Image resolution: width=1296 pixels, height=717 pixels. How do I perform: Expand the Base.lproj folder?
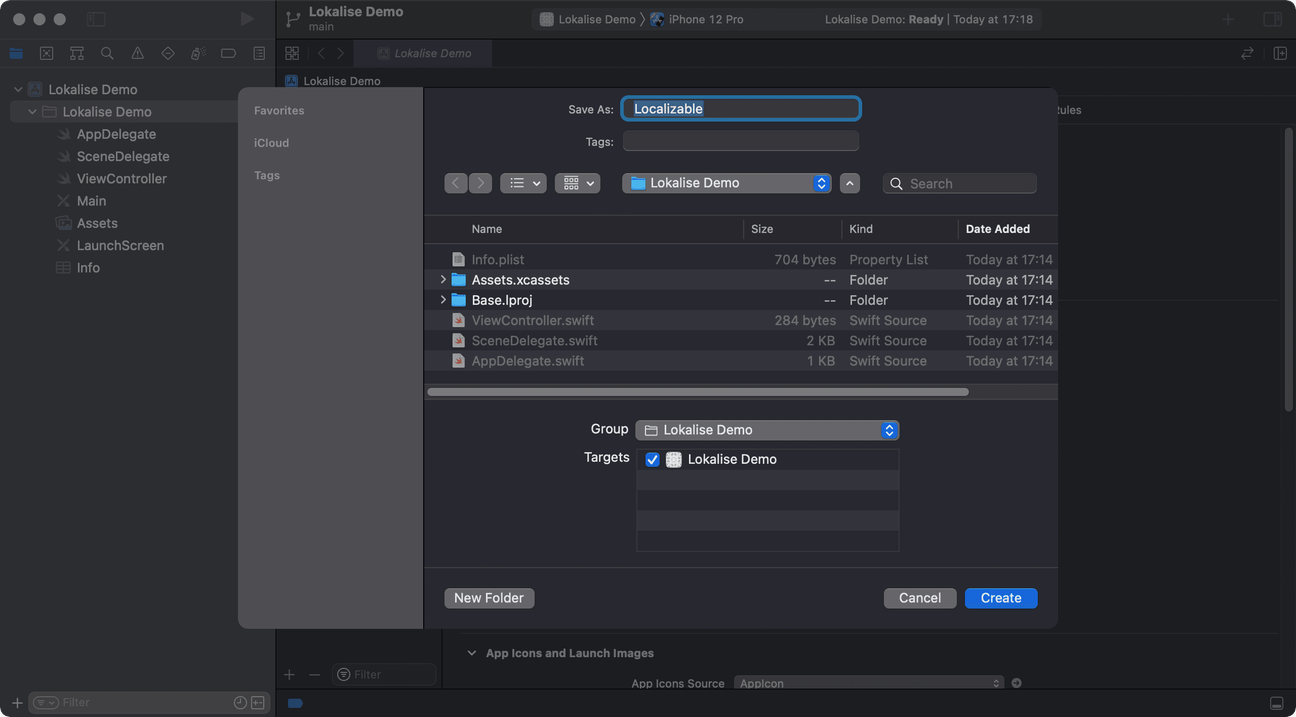pyautogui.click(x=443, y=300)
